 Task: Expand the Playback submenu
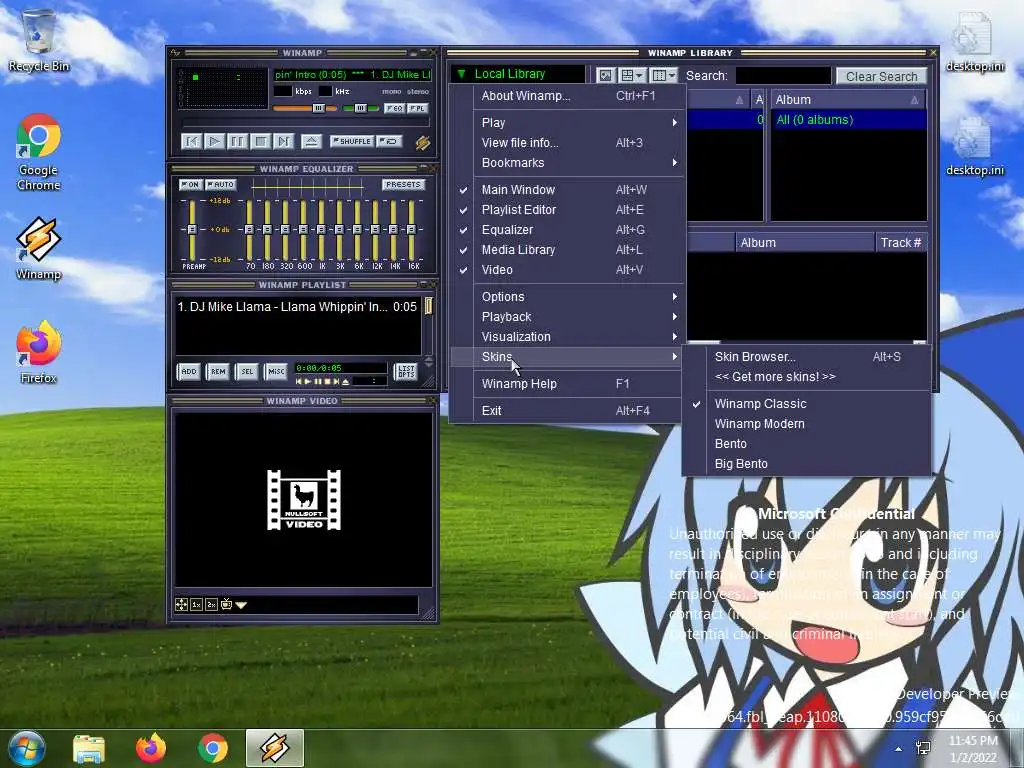(567, 317)
